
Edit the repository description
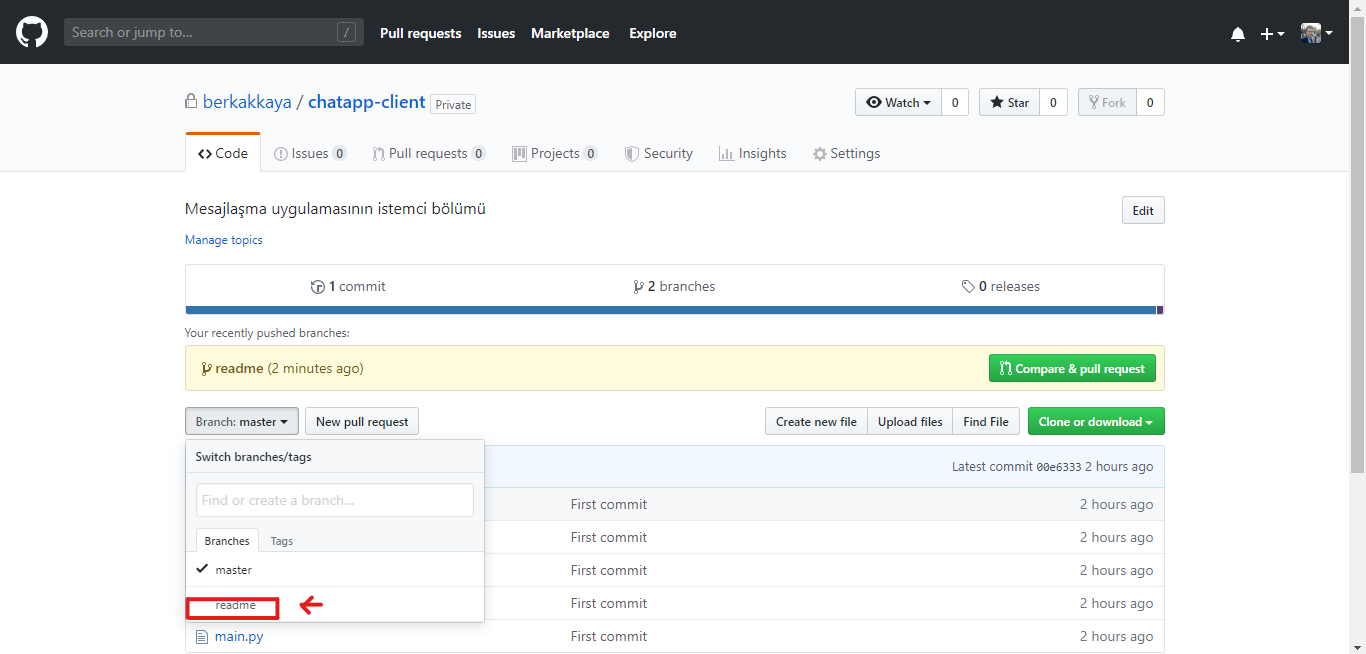(x=1143, y=210)
